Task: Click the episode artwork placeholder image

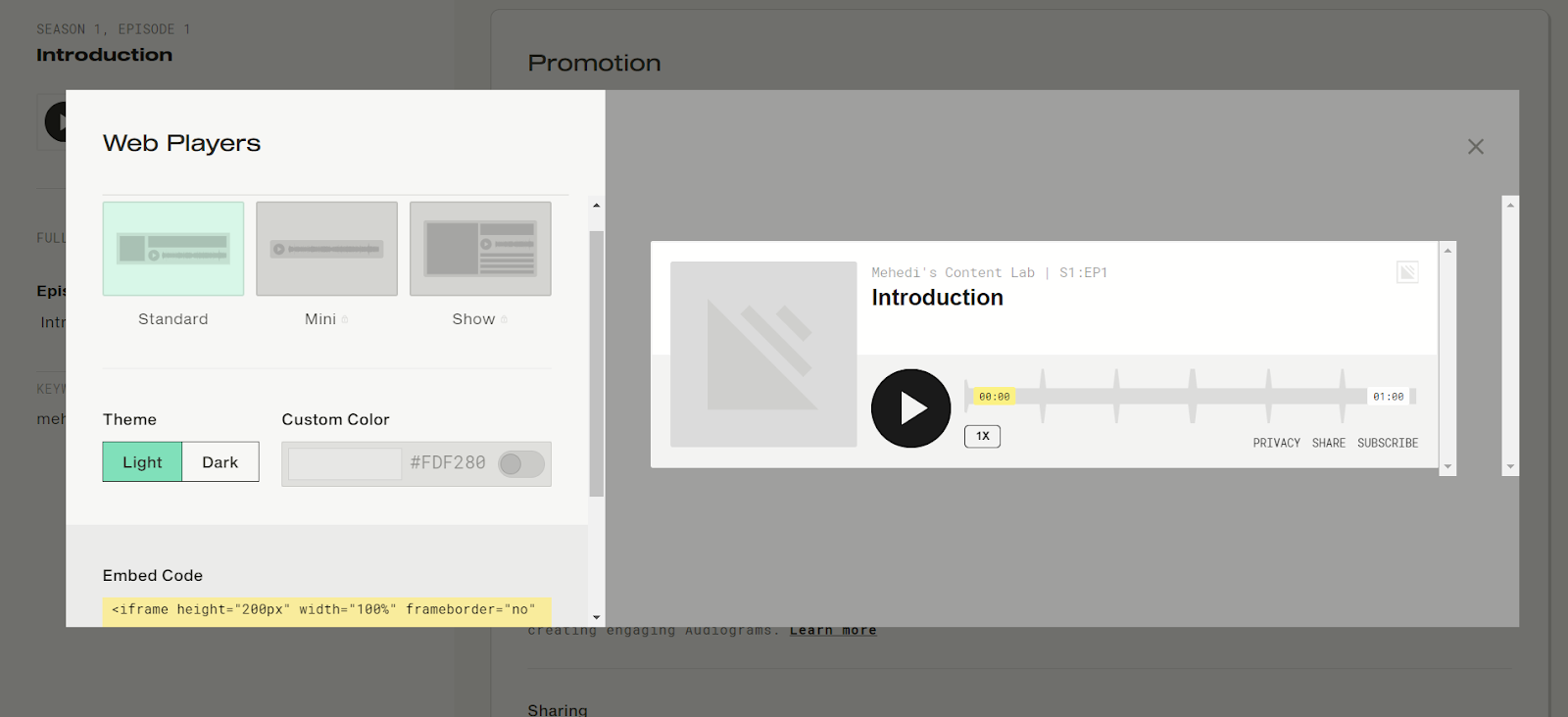Action: click(x=763, y=355)
